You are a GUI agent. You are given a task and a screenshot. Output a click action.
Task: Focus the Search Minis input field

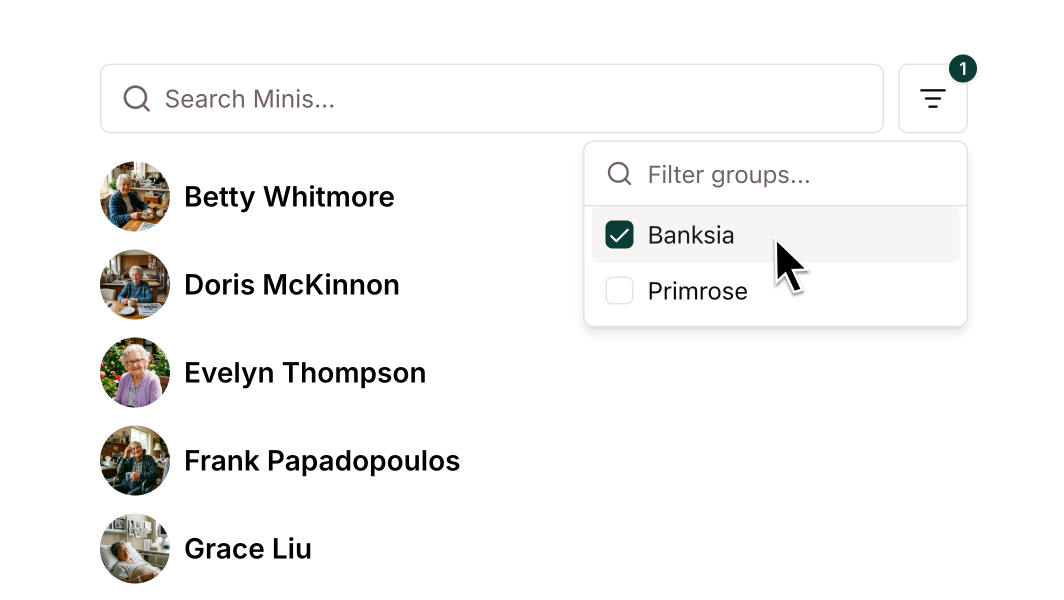500,99
